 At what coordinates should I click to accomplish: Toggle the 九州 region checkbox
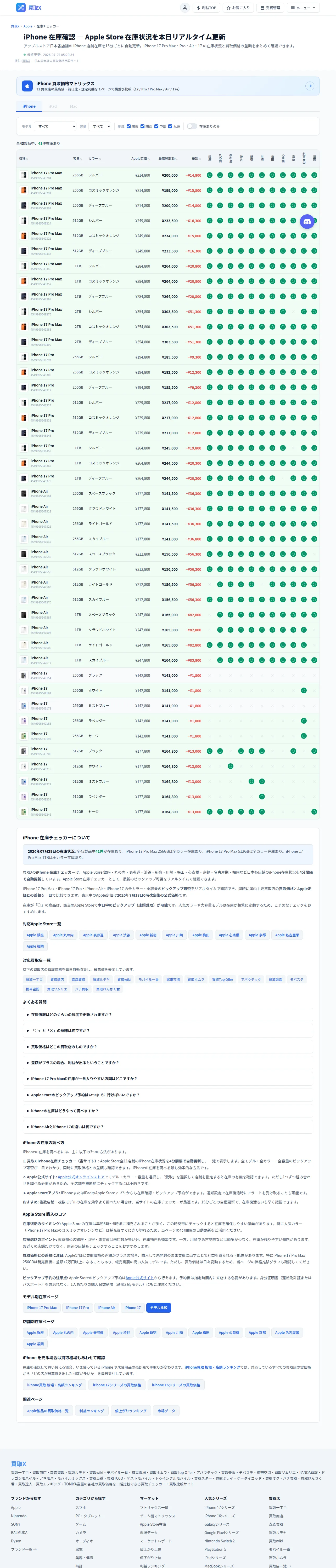[170, 126]
